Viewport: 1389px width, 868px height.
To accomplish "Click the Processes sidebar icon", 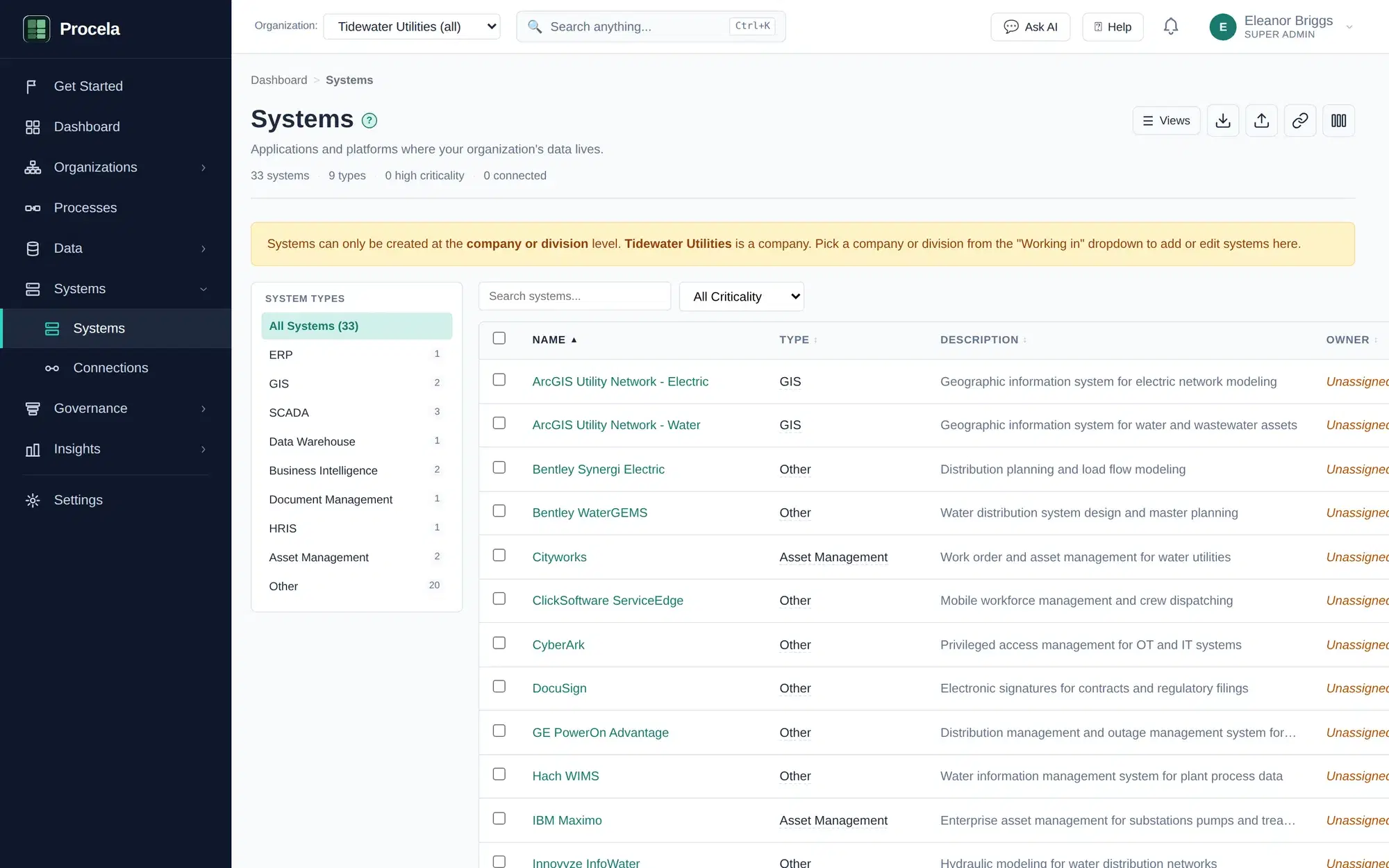I will tap(32, 208).
